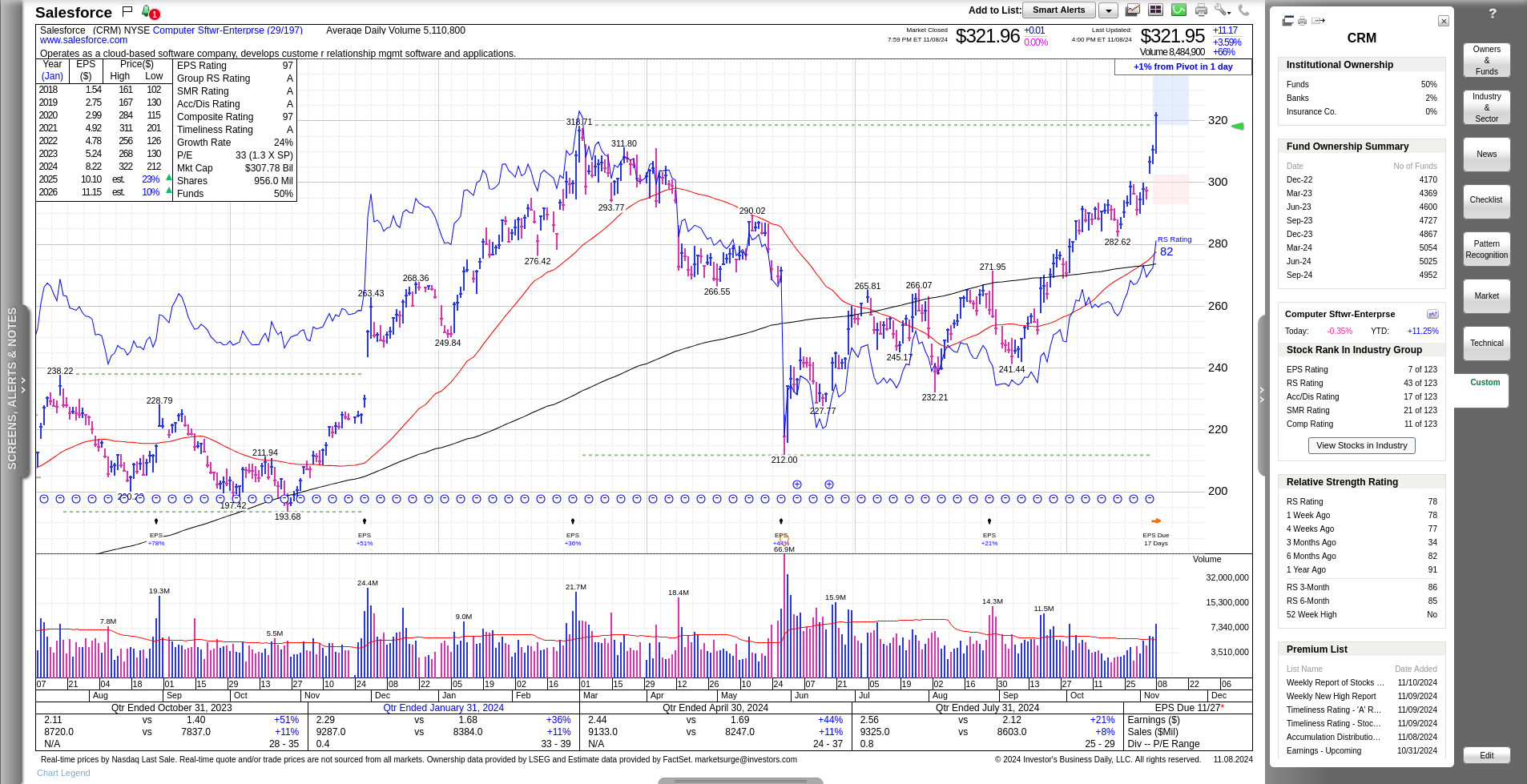1527x784 pixels.
Task: Open Qtr Ended January 31, 2024 link
Action: click(x=443, y=708)
